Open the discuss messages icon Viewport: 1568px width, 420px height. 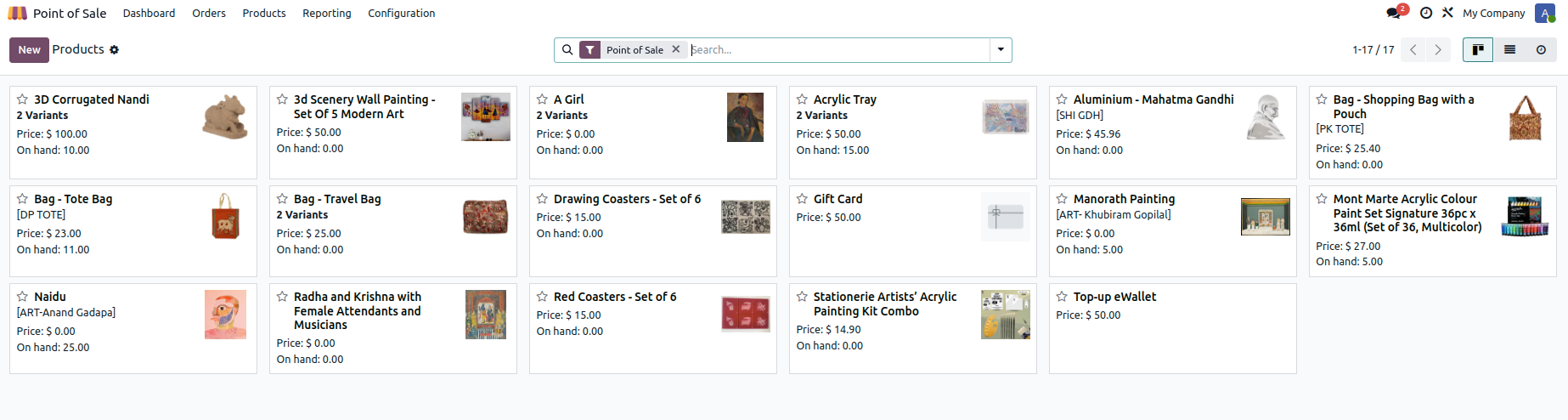tap(1393, 13)
